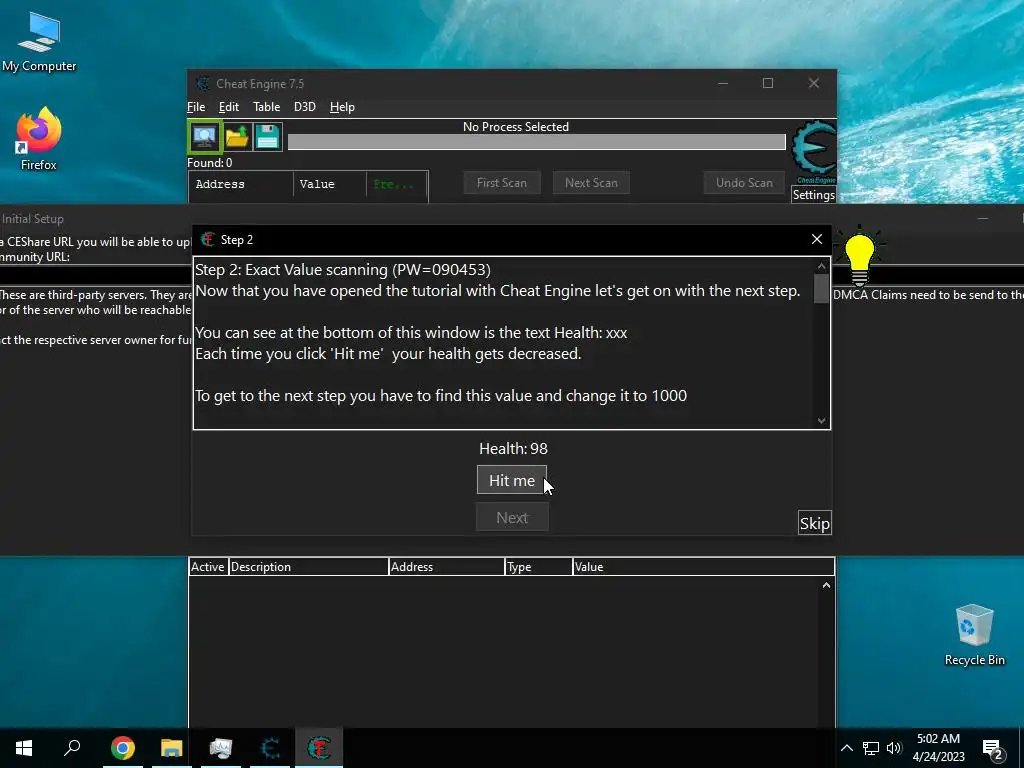The width and height of the screenshot is (1024, 768).
Task: Switch to the red tutorial taskbar icon
Action: [319, 748]
